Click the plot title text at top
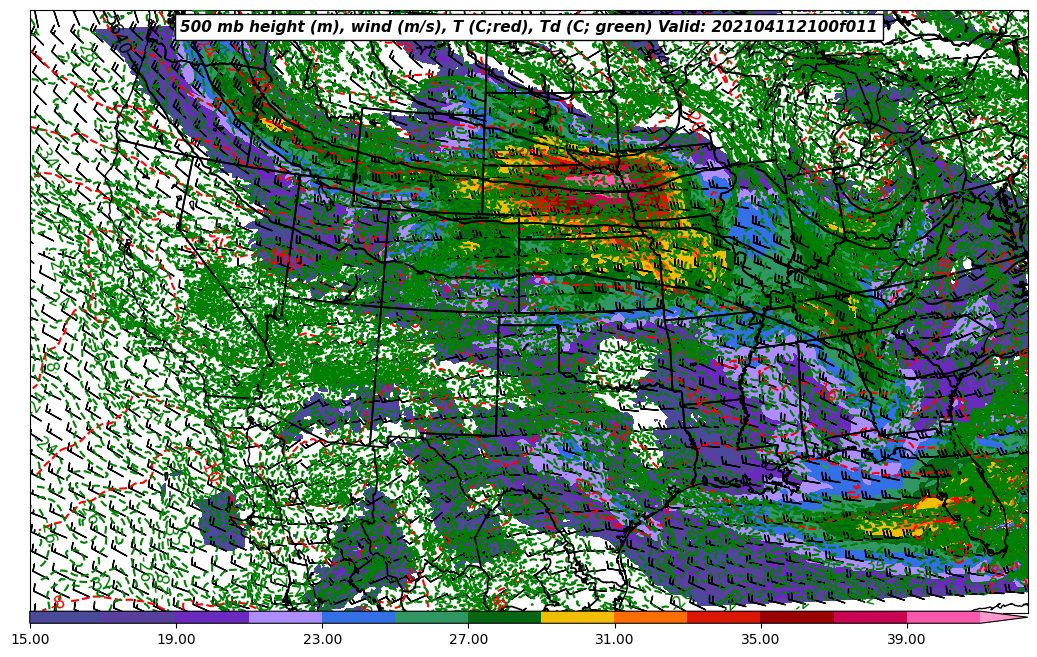The width and height of the screenshot is (1037, 657). coord(528,27)
